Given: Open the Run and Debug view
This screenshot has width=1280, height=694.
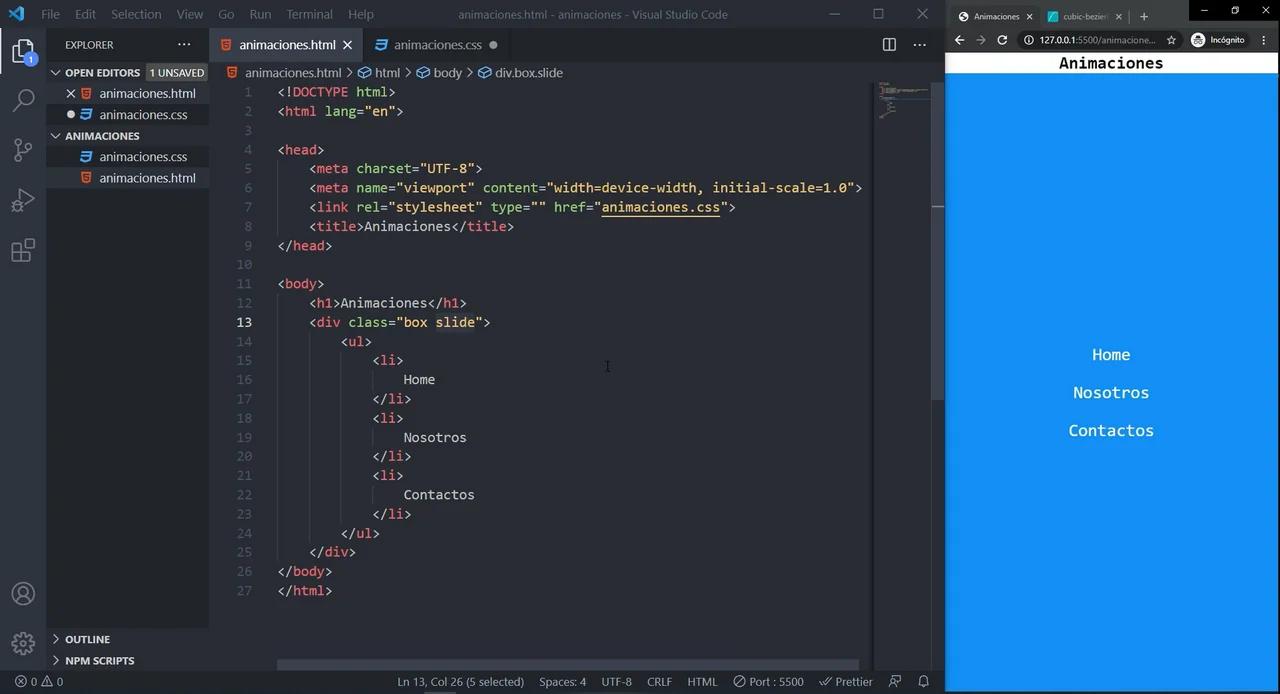Looking at the screenshot, I should click(23, 200).
